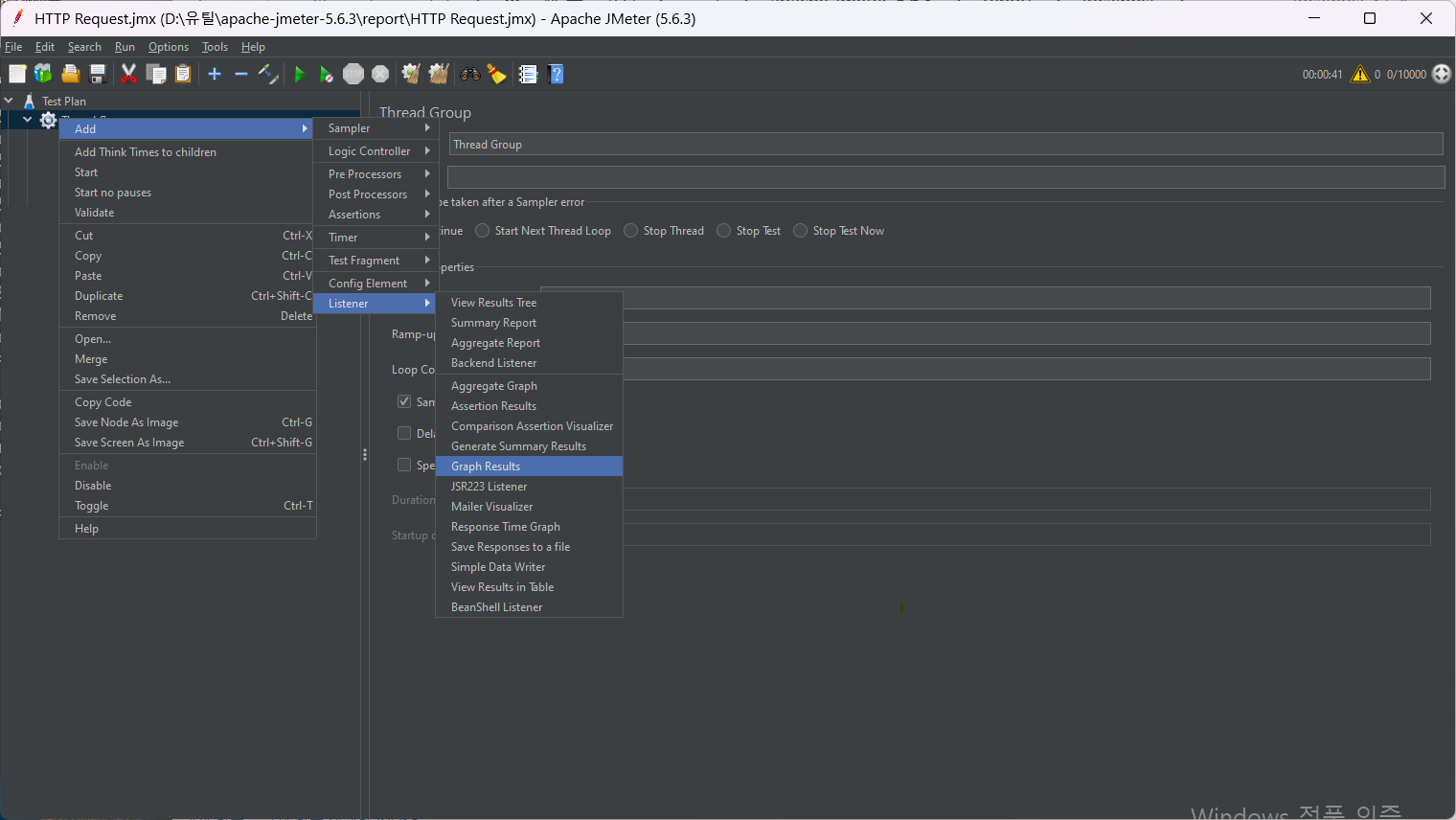Viewport: 1456px width, 820px height.
Task: Click the Thread Group gear icon
Action: click(x=48, y=120)
